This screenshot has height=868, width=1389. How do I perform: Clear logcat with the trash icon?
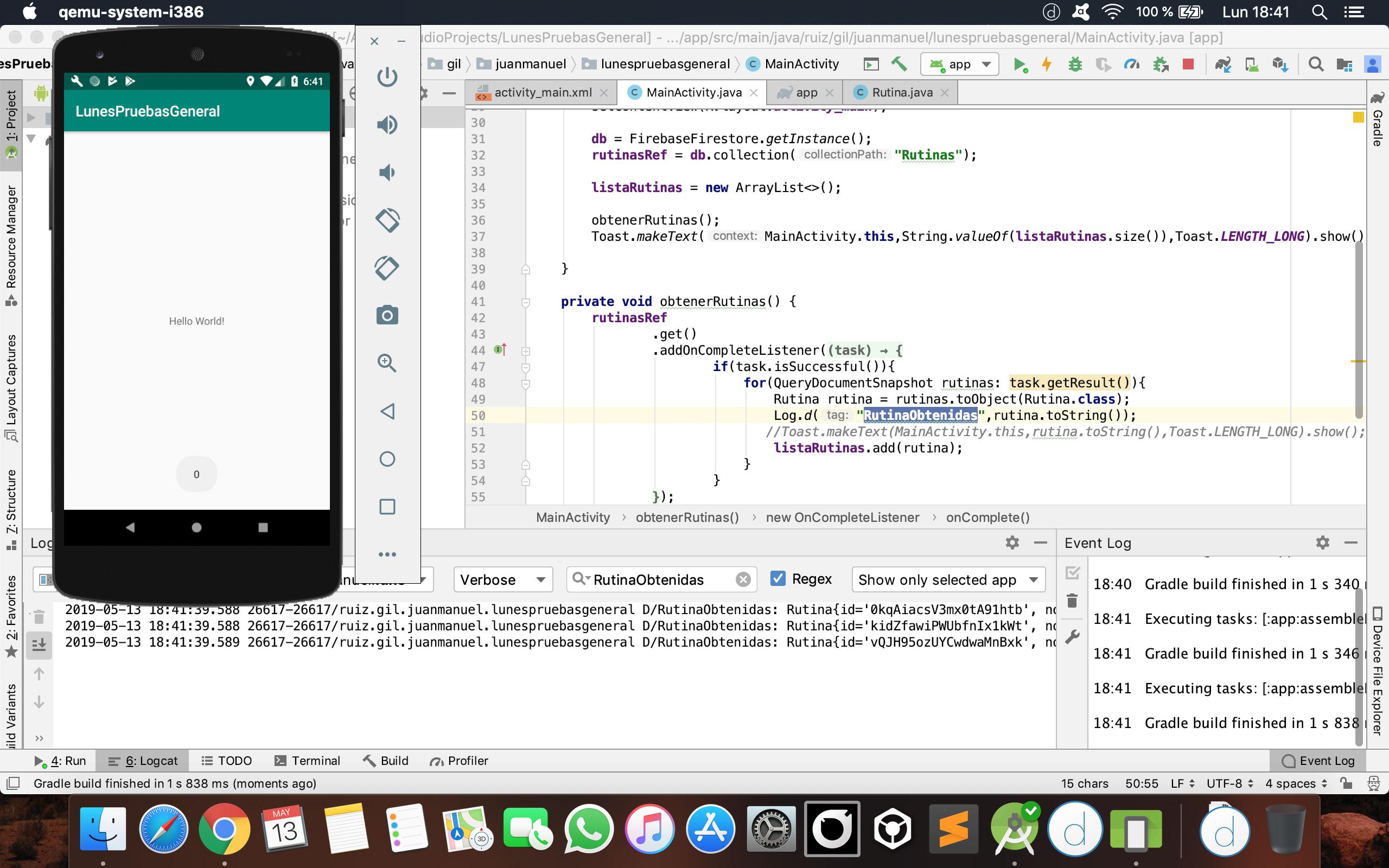tap(39, 617)
